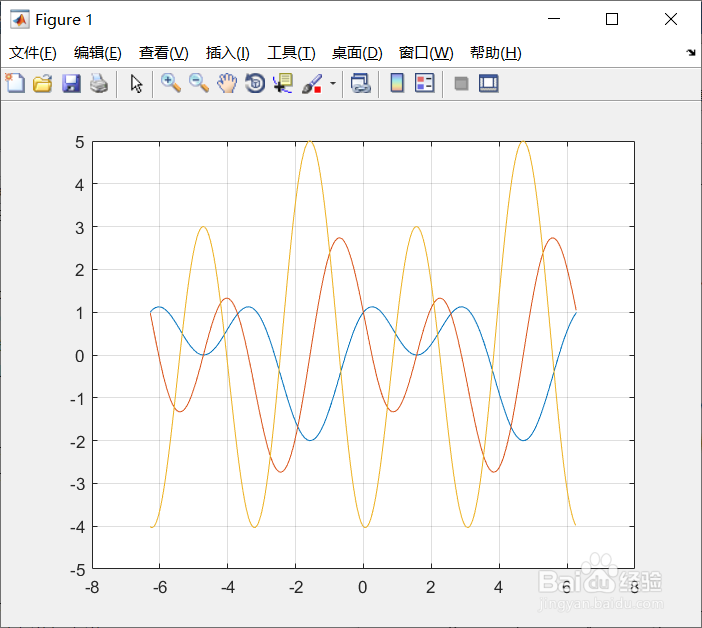This screenshot has height=628, width=702.
Task: Expand the Brush color dropdown arrow
Action: [333, 83]
